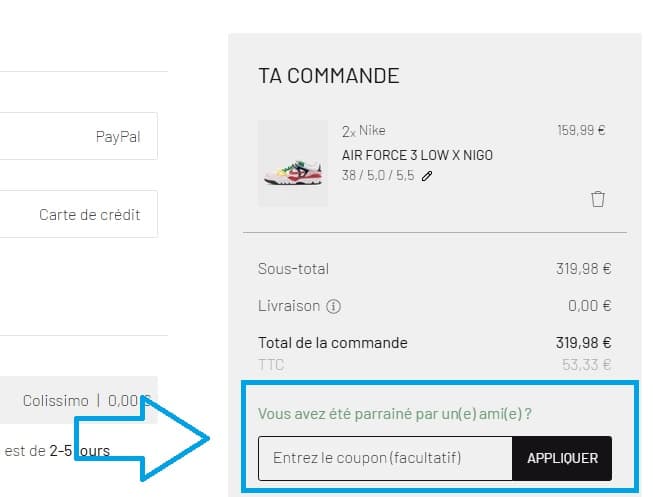Click the TTC amount 53,33 €
The image size is (653, 497).
click(x=586, y=364)
